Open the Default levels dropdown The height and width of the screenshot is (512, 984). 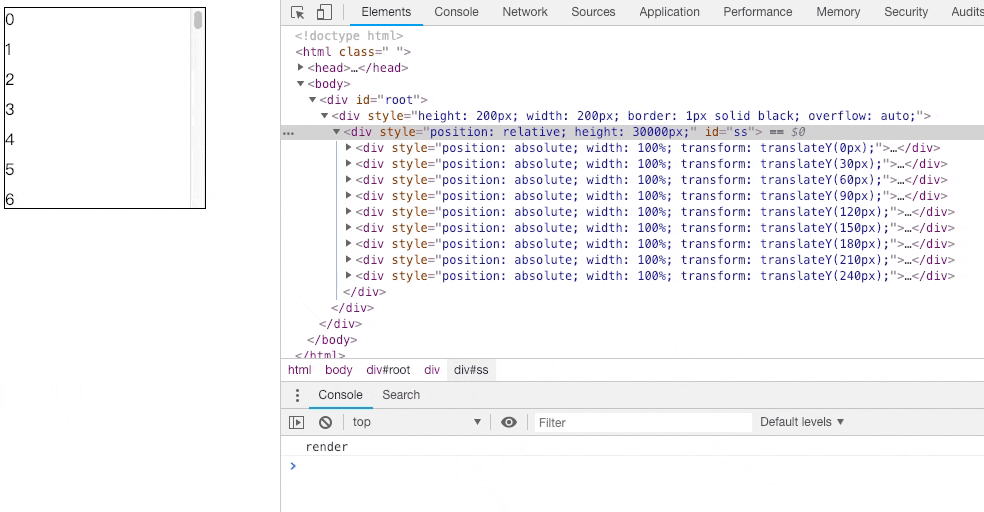802,422
